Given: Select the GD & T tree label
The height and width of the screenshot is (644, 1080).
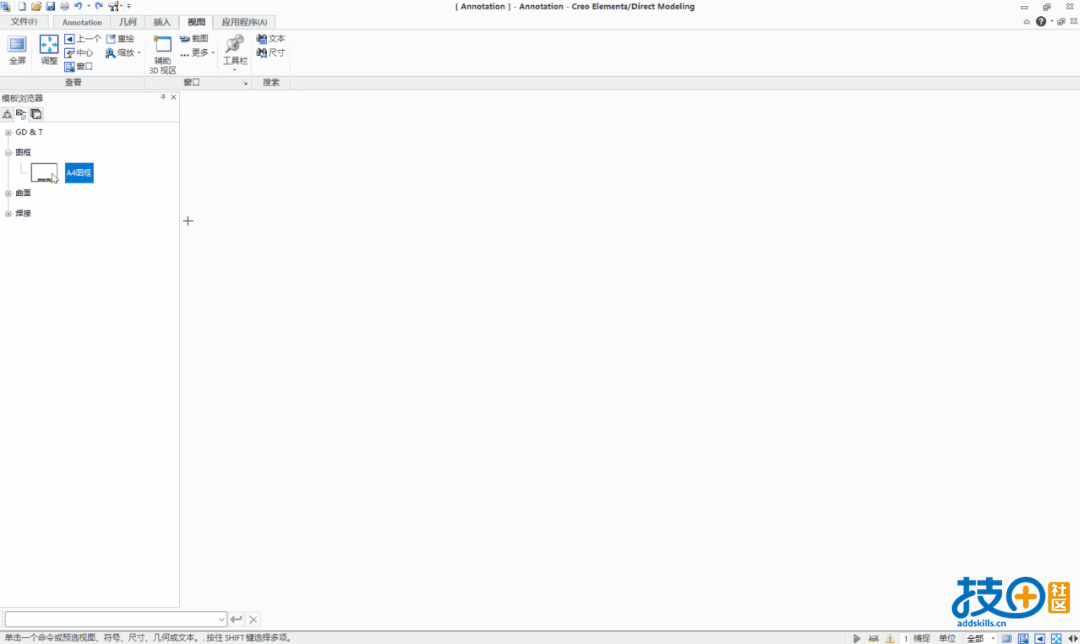Looking at the screenshot, I should (29, 132).
